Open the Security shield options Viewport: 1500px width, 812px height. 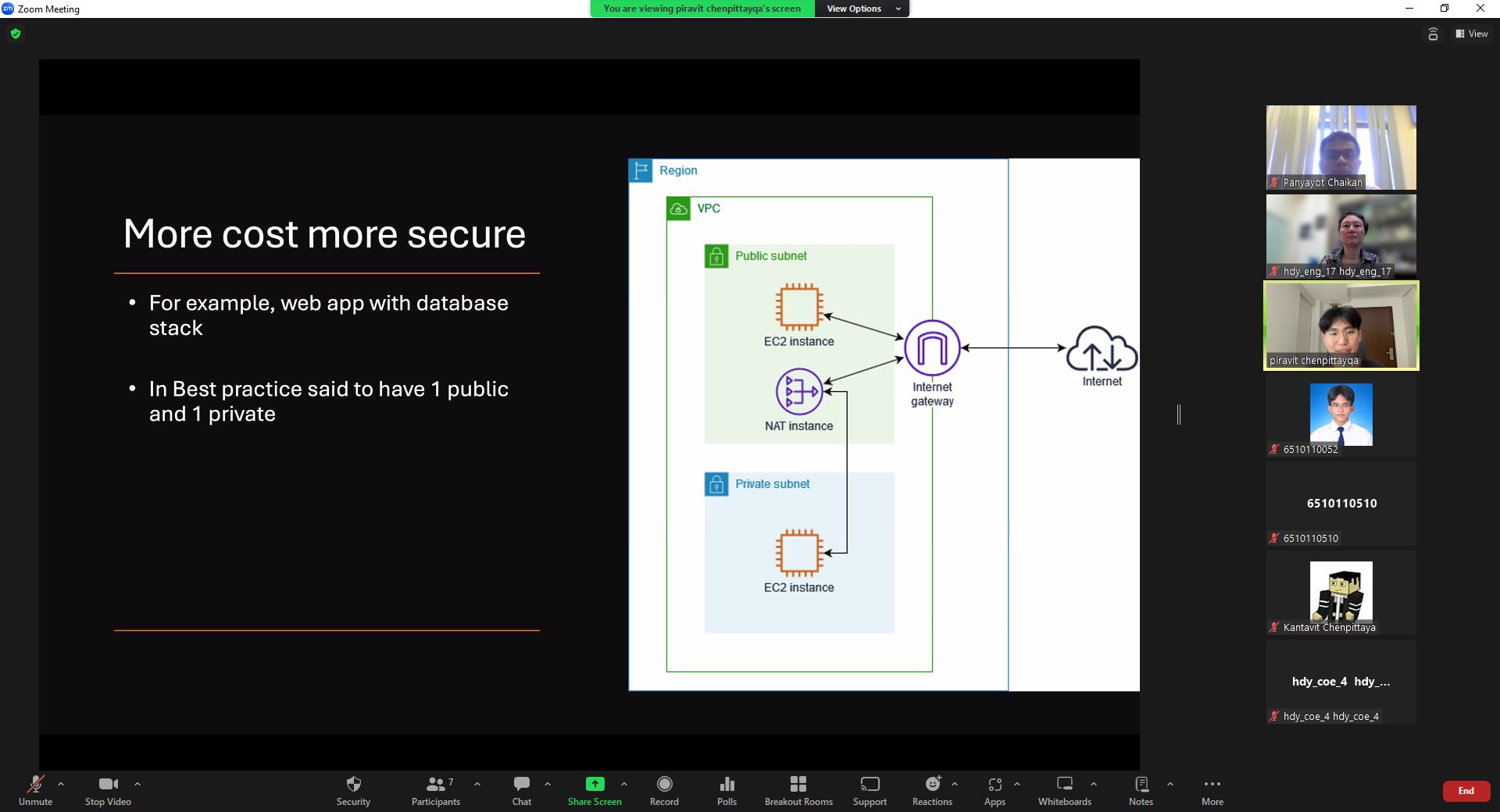pyautogui.click(x=353, y=790)
